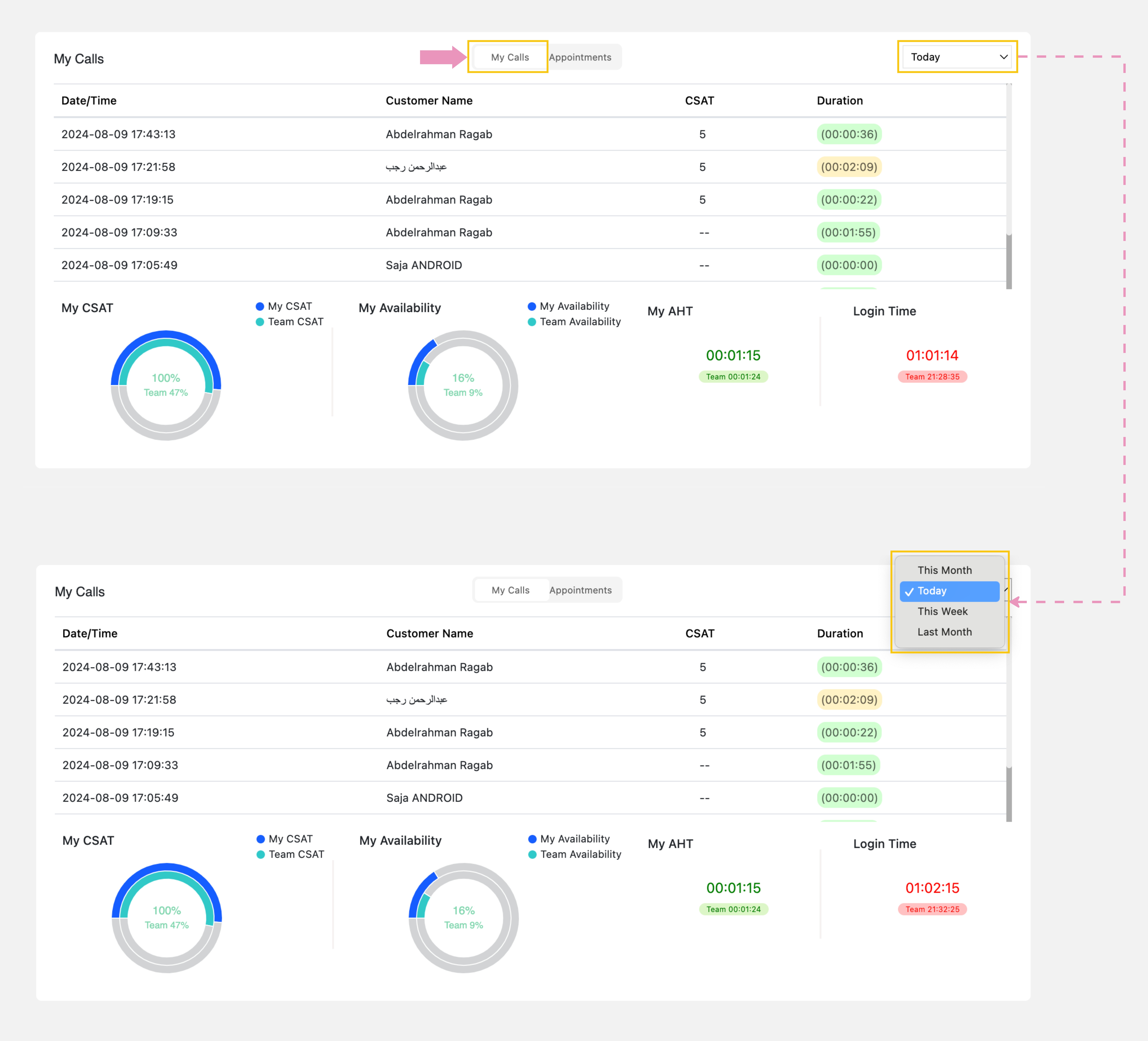Image resolution: width=1148 pixels, height=1041 pixels.
Task: Click top panel's My CSAT 100% donut chart
Action: pyautogui.click(x=166, y=385)
